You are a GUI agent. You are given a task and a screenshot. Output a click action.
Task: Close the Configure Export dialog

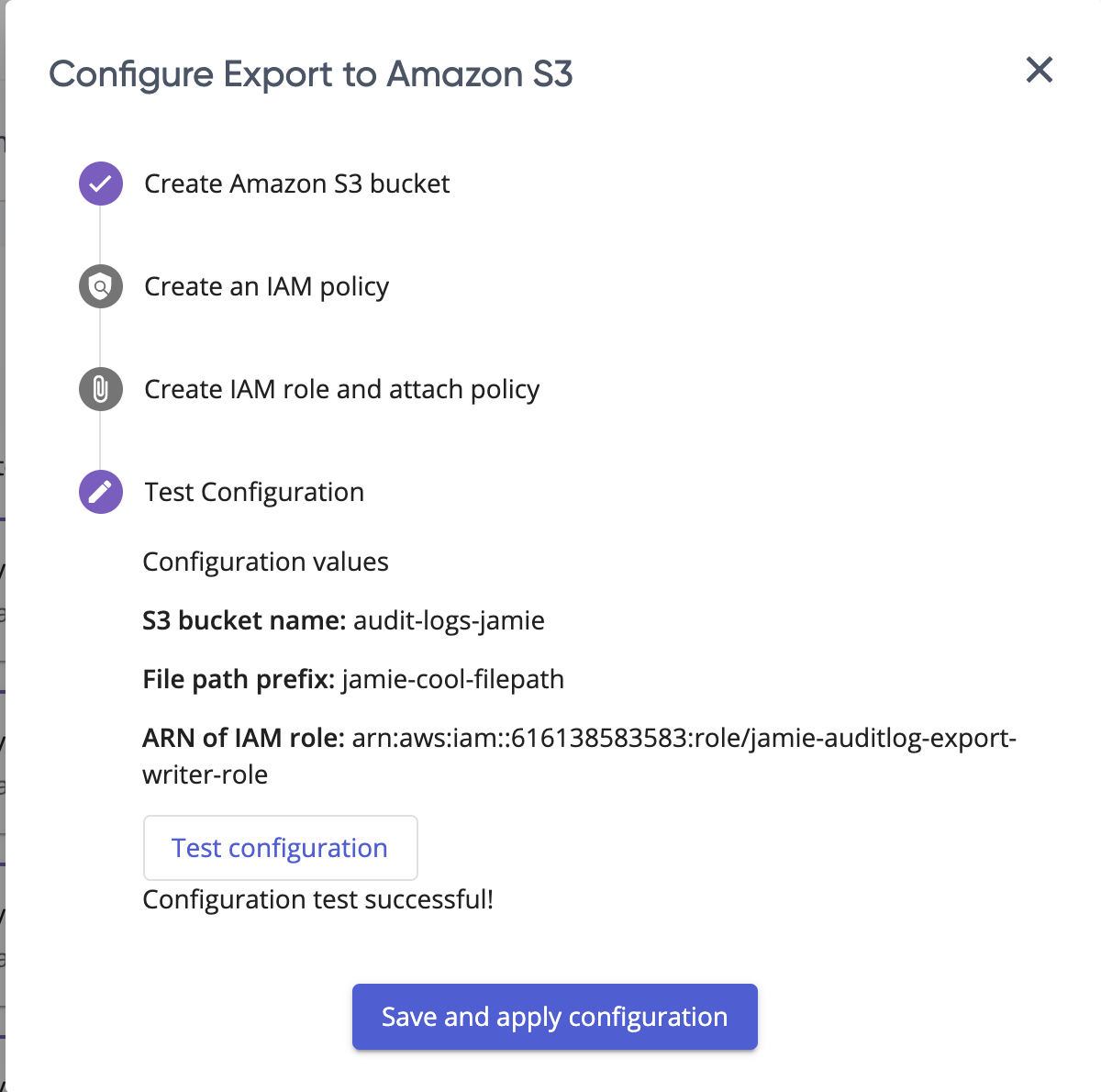pos(1039,70)
